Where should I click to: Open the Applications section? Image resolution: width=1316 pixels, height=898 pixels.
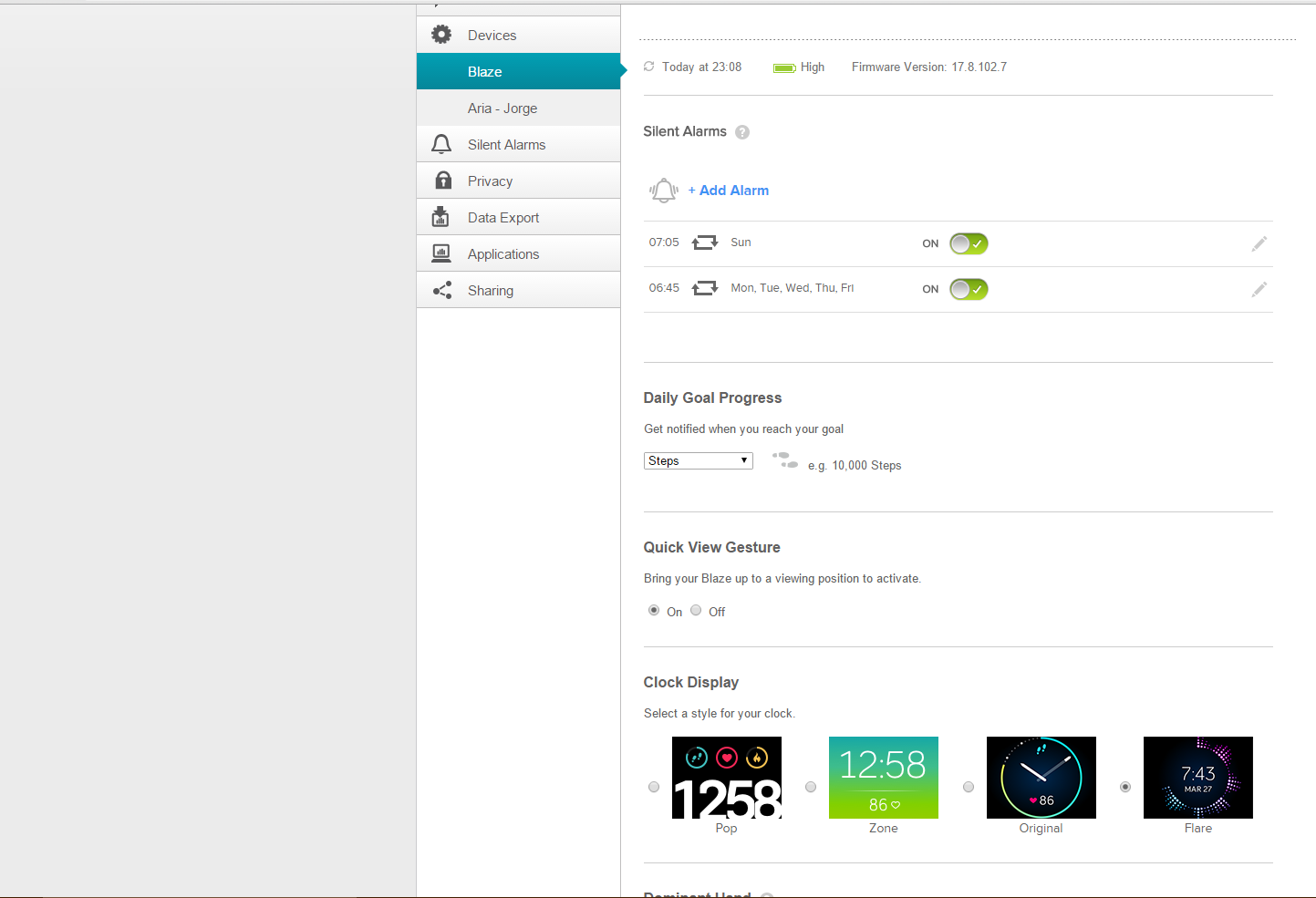point(518,253)
